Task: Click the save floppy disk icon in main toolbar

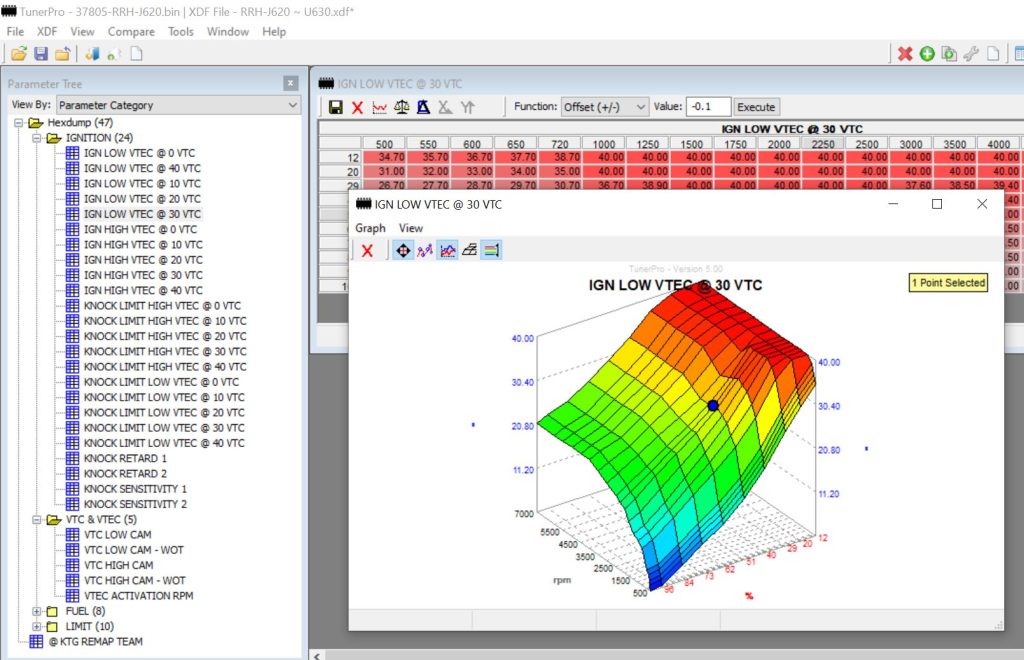Action: pyautogui.click(x=41, y=54)
